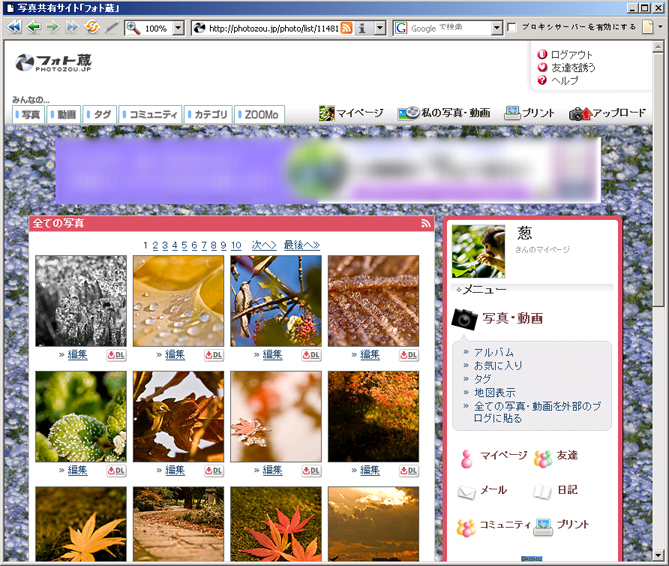669x566 pixels.
Task: Click the Google search engine icon
Action: [x=401, y=29]
